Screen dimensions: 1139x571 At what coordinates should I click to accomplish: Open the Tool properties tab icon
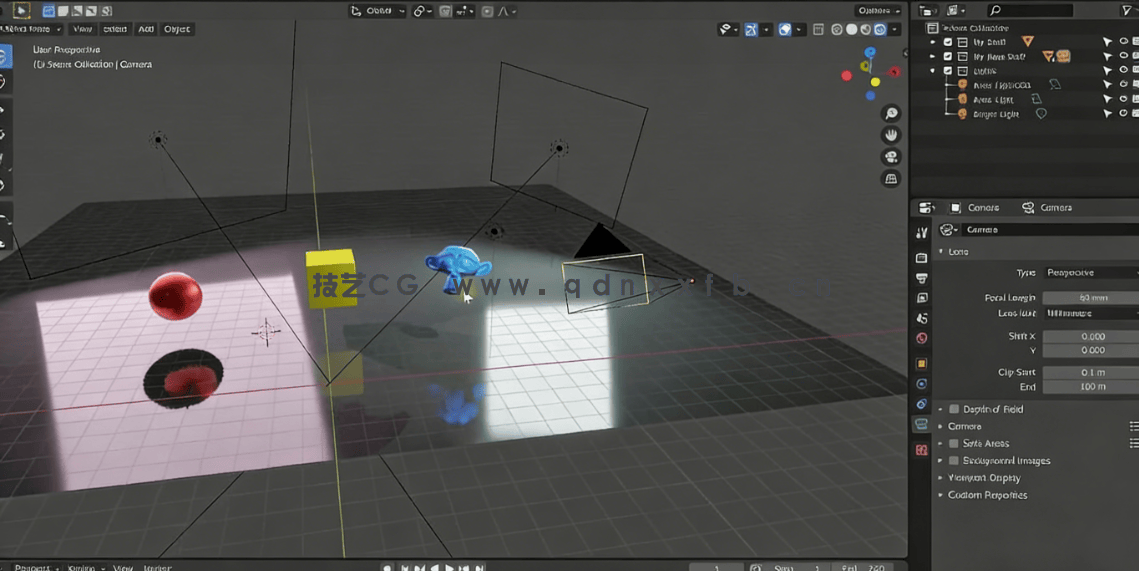coord(921,232)
